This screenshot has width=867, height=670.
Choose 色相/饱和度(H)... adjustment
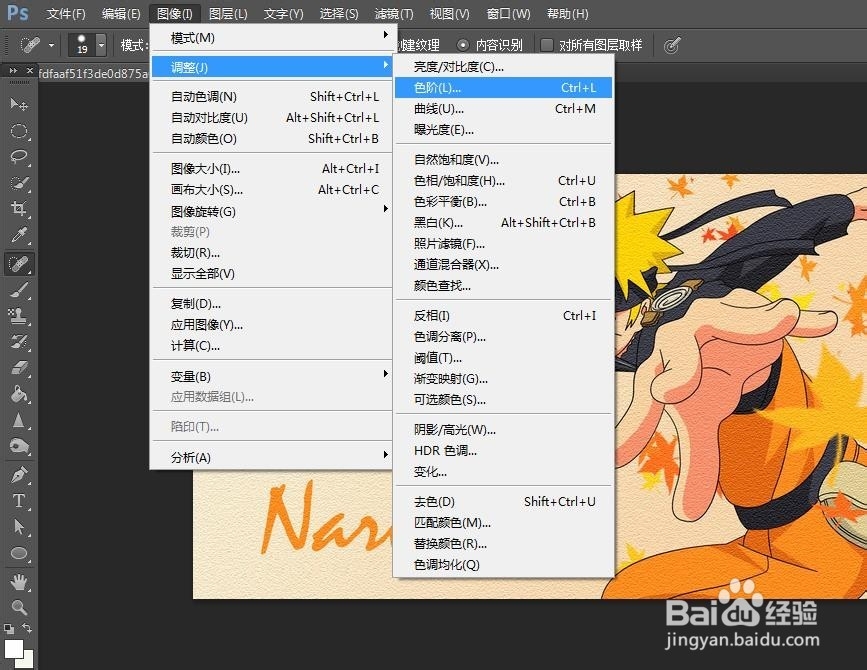coord(504,180)
